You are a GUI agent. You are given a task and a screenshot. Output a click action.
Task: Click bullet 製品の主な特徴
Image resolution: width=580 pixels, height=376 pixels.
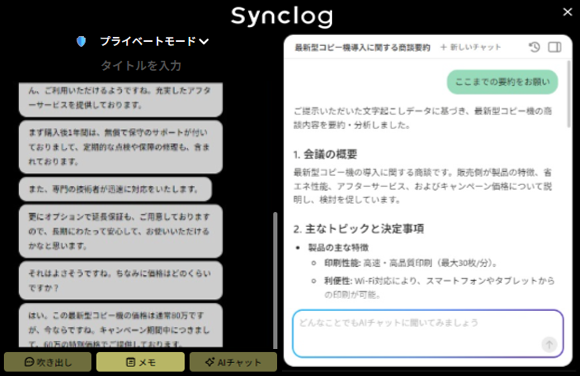(338, 247)
